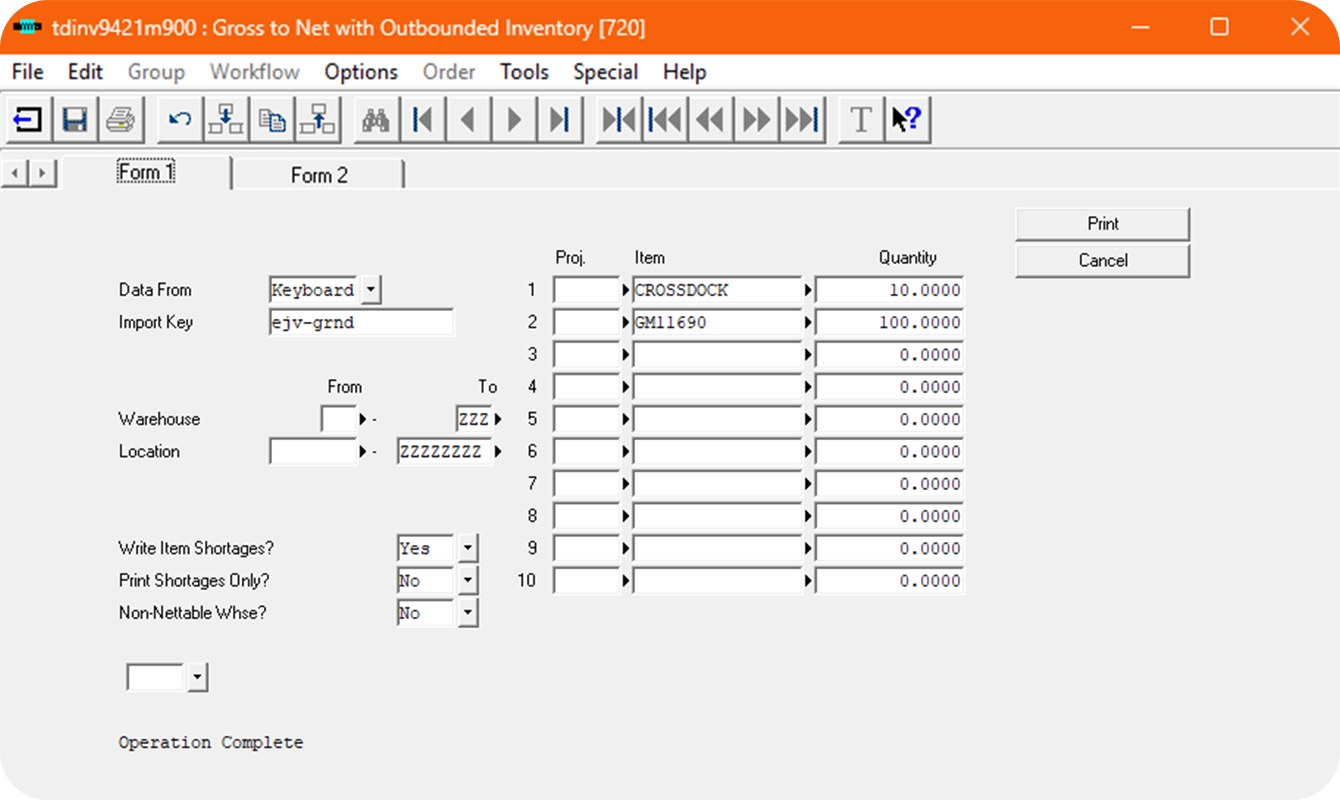Image resolution: width=1340 pixels, height=800 pixels.
Task: Open the Help menu
Action: pyautogui.click(x=685, y=72)
